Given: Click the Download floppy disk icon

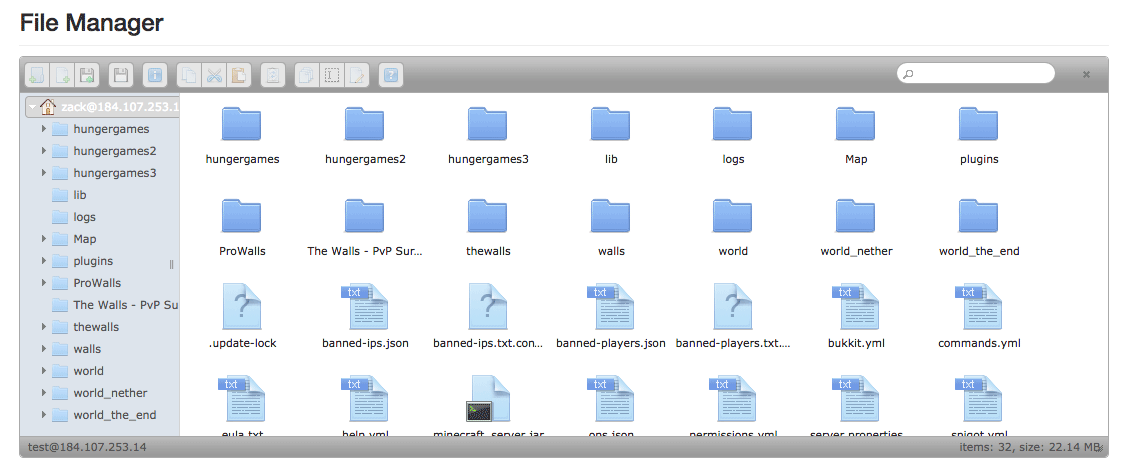Looking at the screenshot, I should [x=121, y=75].
